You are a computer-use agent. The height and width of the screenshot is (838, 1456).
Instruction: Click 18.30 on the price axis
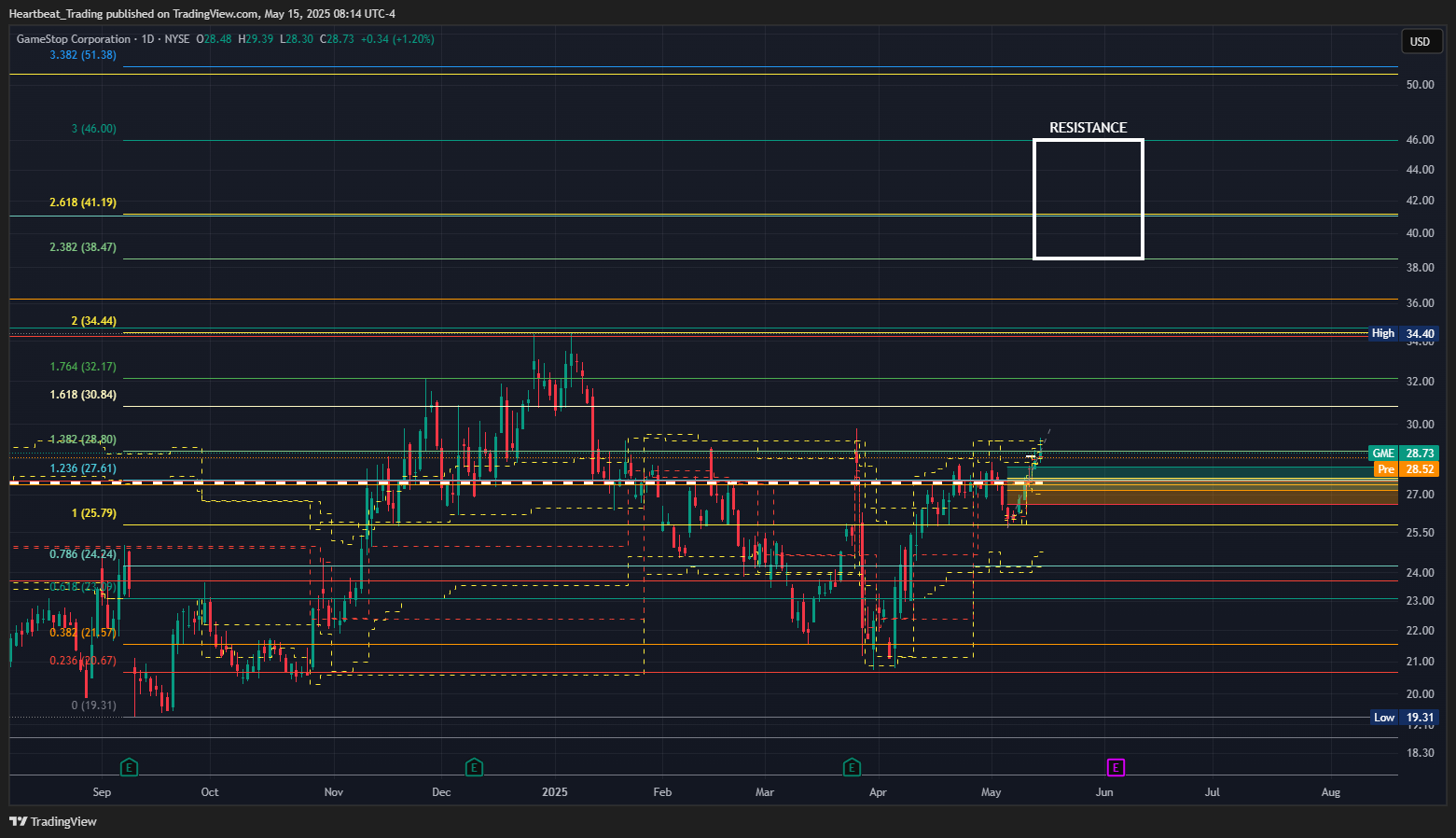tap(1420, 753)
